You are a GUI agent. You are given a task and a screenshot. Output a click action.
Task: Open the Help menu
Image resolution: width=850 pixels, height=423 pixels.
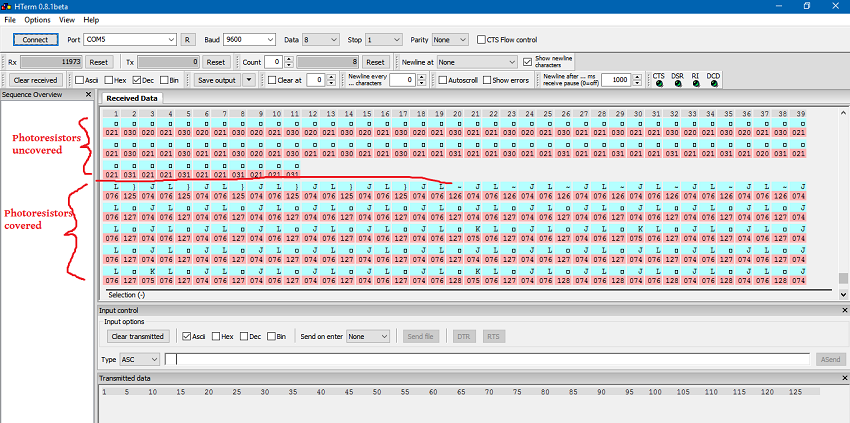91,20
